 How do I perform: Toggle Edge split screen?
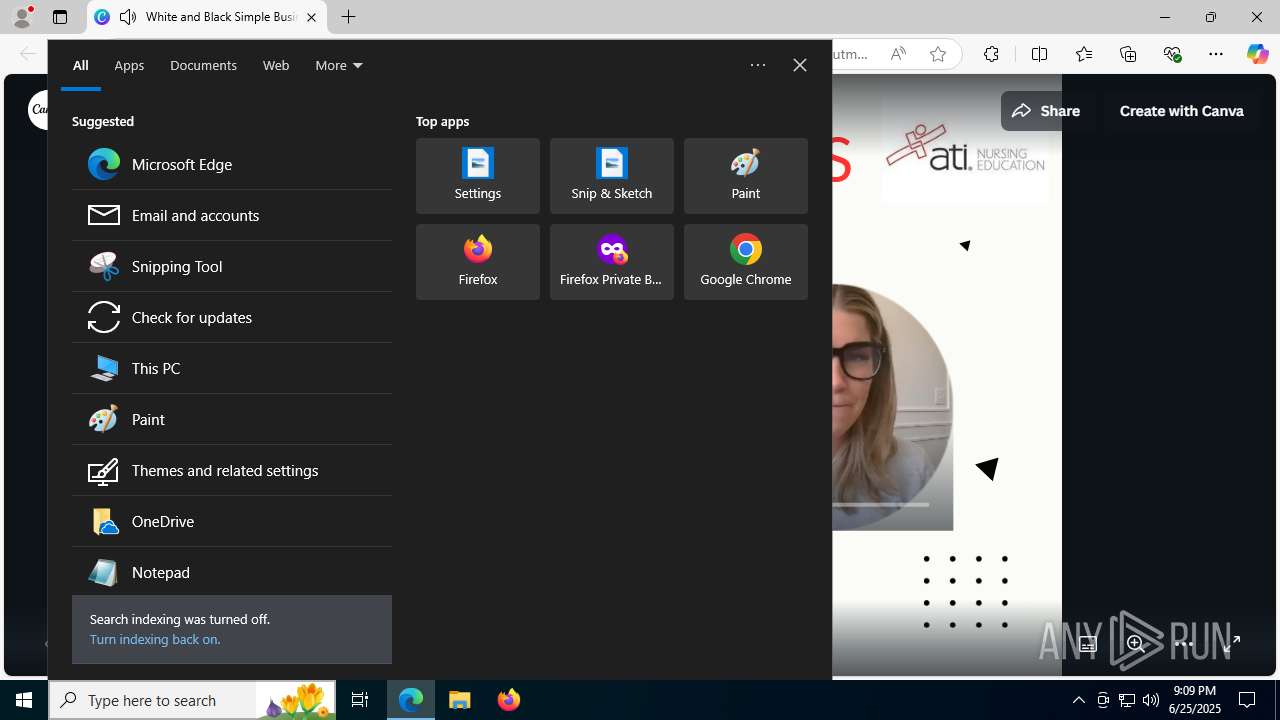[x=1039, y=54]
